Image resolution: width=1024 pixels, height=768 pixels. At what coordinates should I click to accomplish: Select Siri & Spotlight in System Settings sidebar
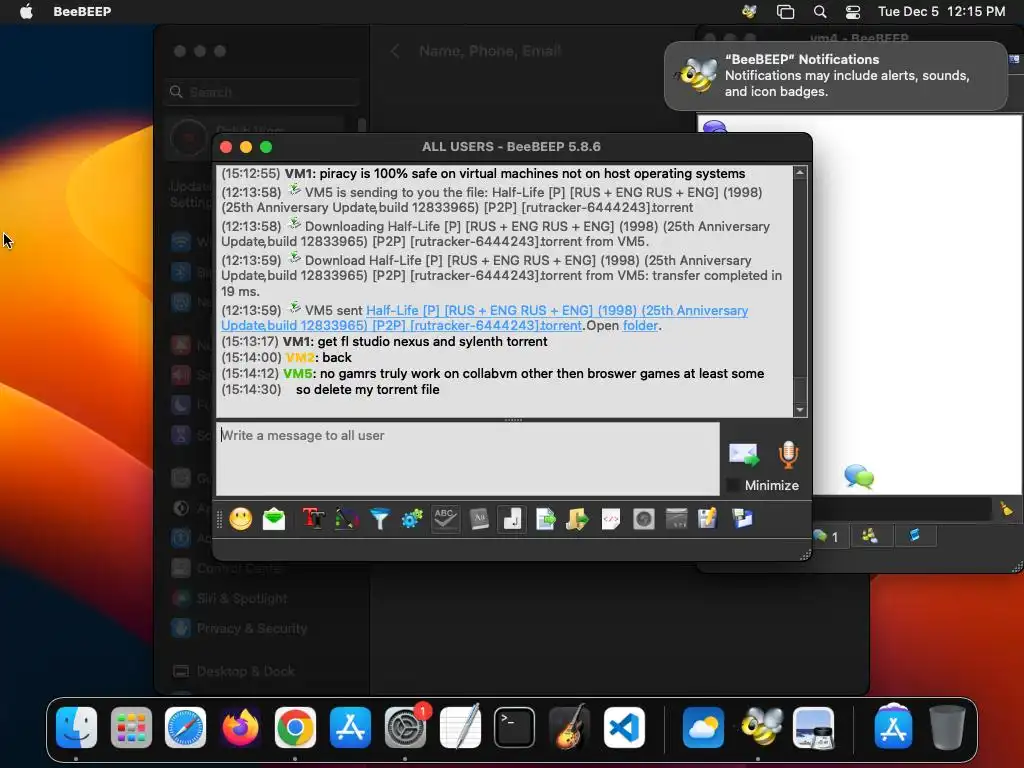[242, 598]
